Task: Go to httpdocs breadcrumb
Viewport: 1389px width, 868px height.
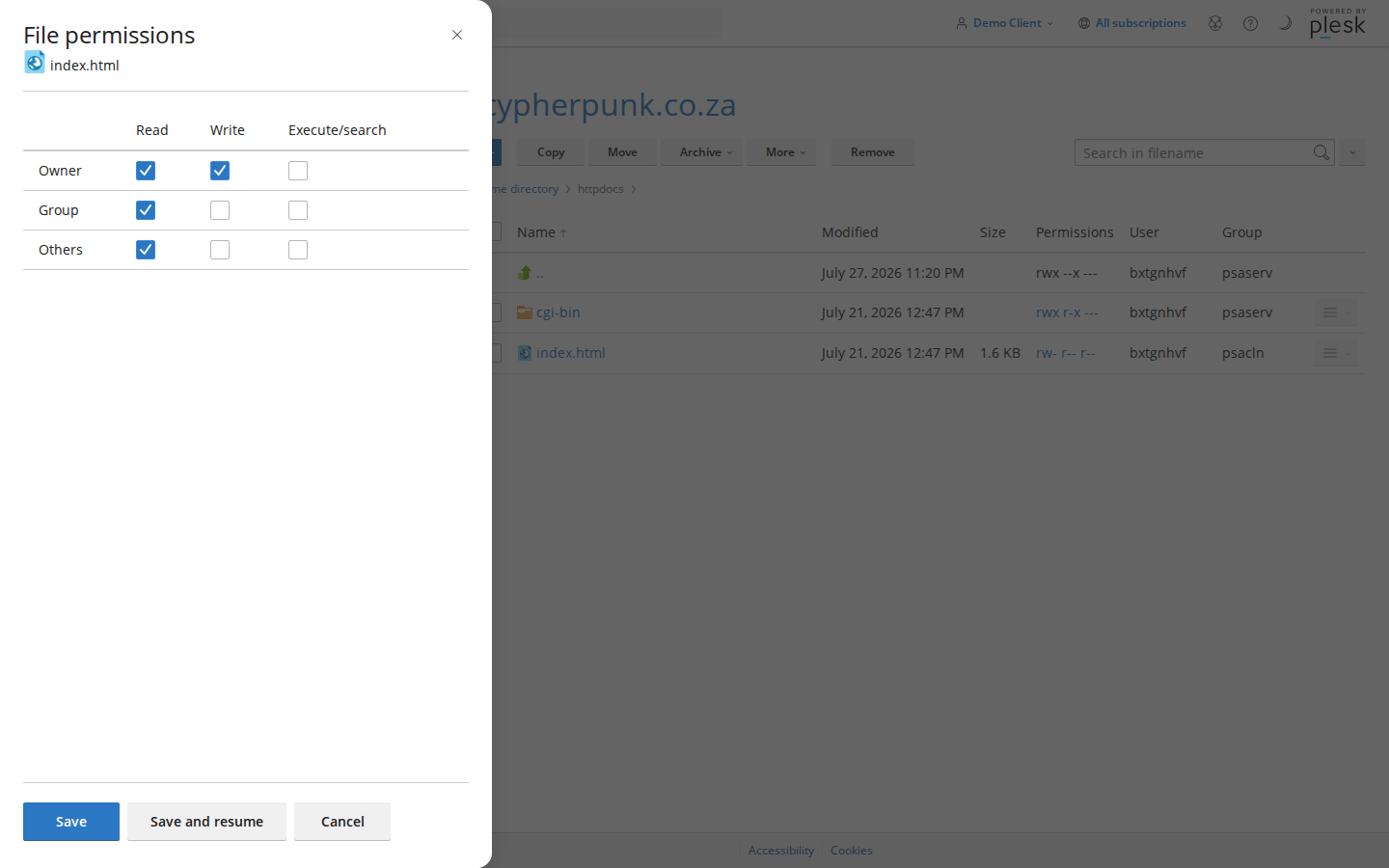Action: (x=601, y=189)
